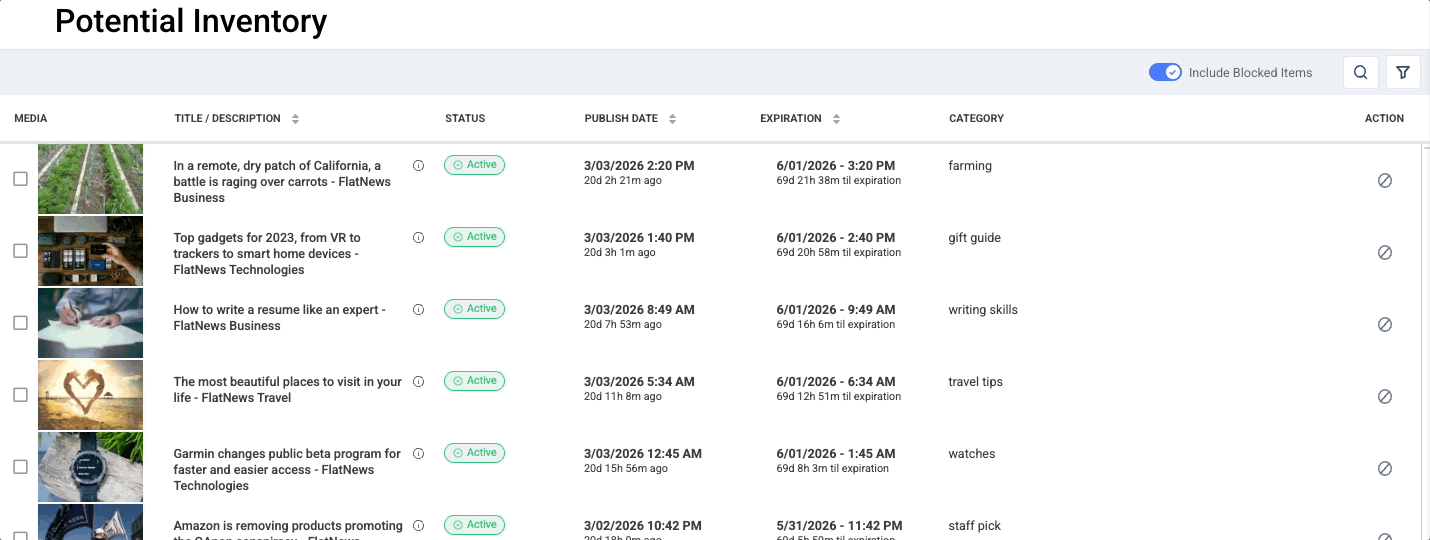
Task: Open the heart sunset travel thumbnail
Action: click(x=90, y=395)
